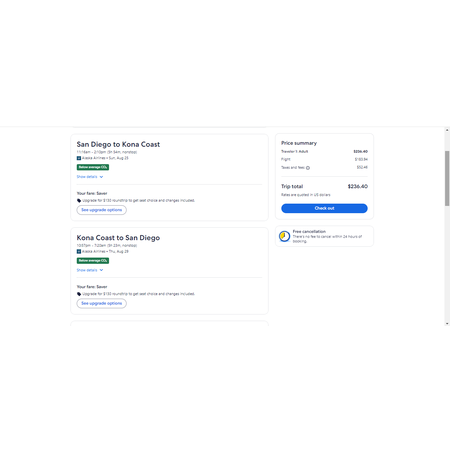Viewport: 450px width, 450px height.
Task: Click Below average CO2 badge on return flight
Action: tap(93, 260)
